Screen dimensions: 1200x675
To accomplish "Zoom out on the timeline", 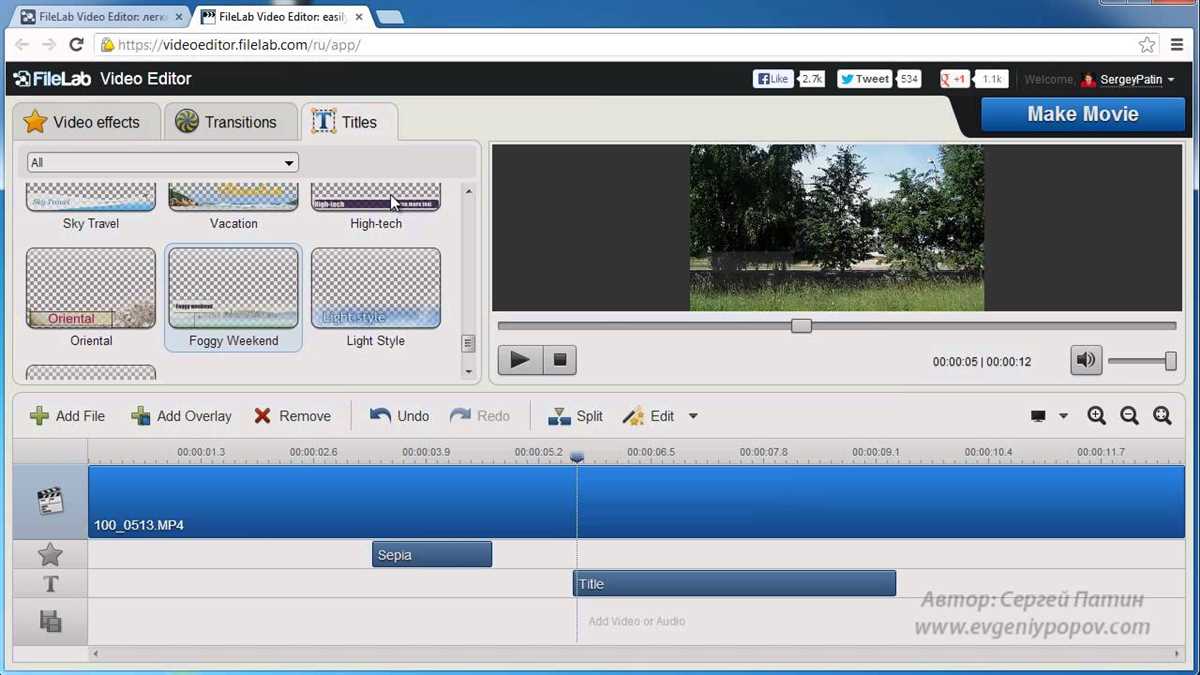I will click(x=1129, y=416).
